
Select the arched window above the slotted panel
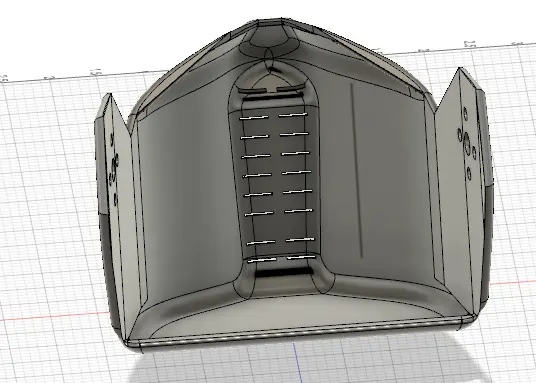click(270, 83)
